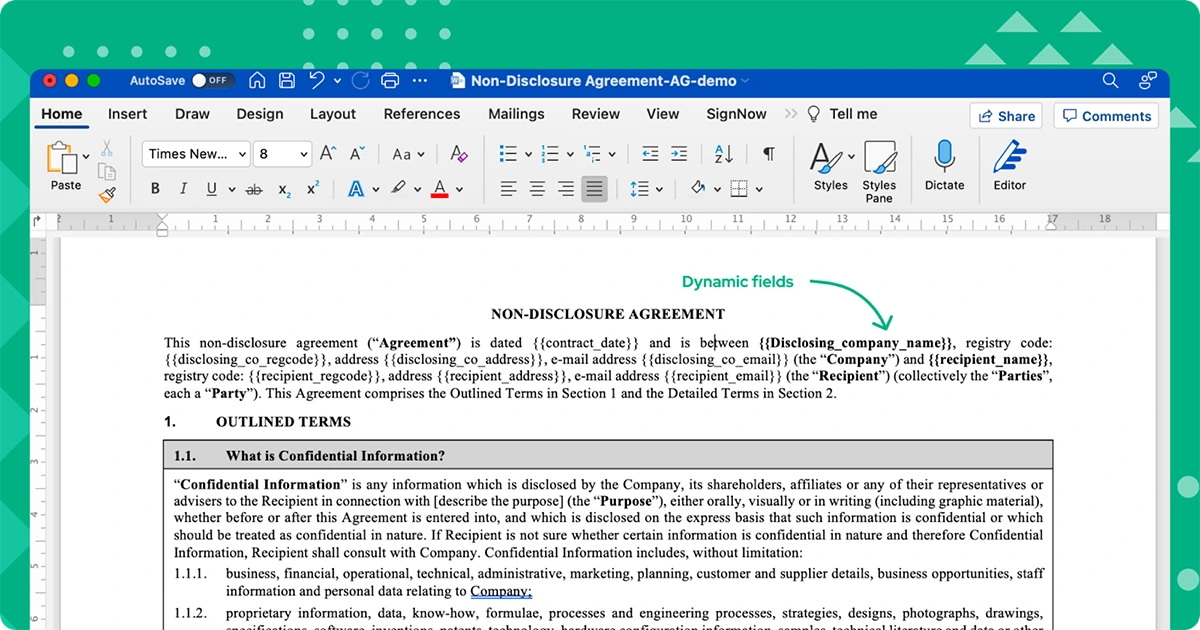Open the Format Painter tool

click(x=108, y=195)
